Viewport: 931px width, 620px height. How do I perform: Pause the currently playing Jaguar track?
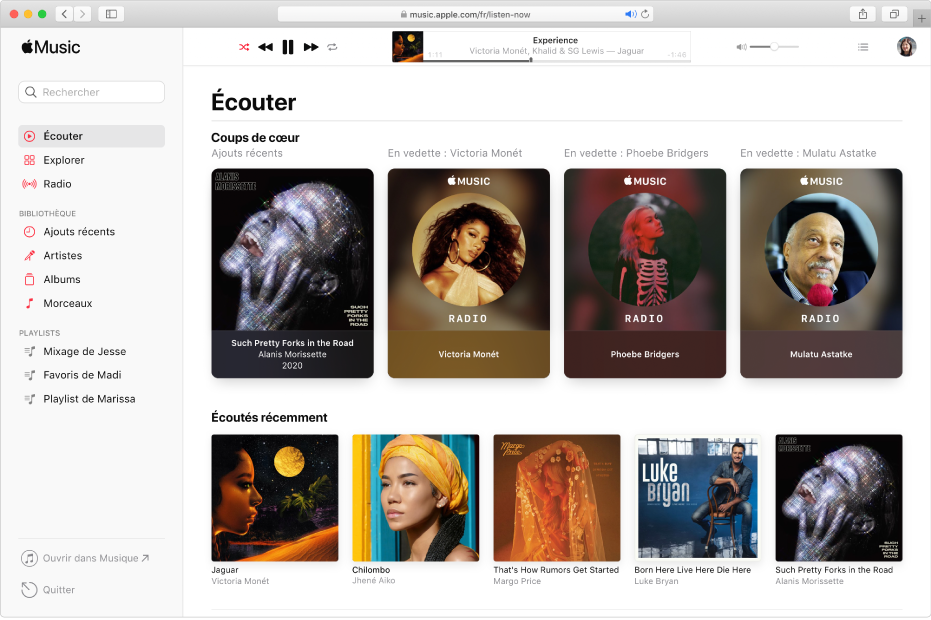[288, 46]
